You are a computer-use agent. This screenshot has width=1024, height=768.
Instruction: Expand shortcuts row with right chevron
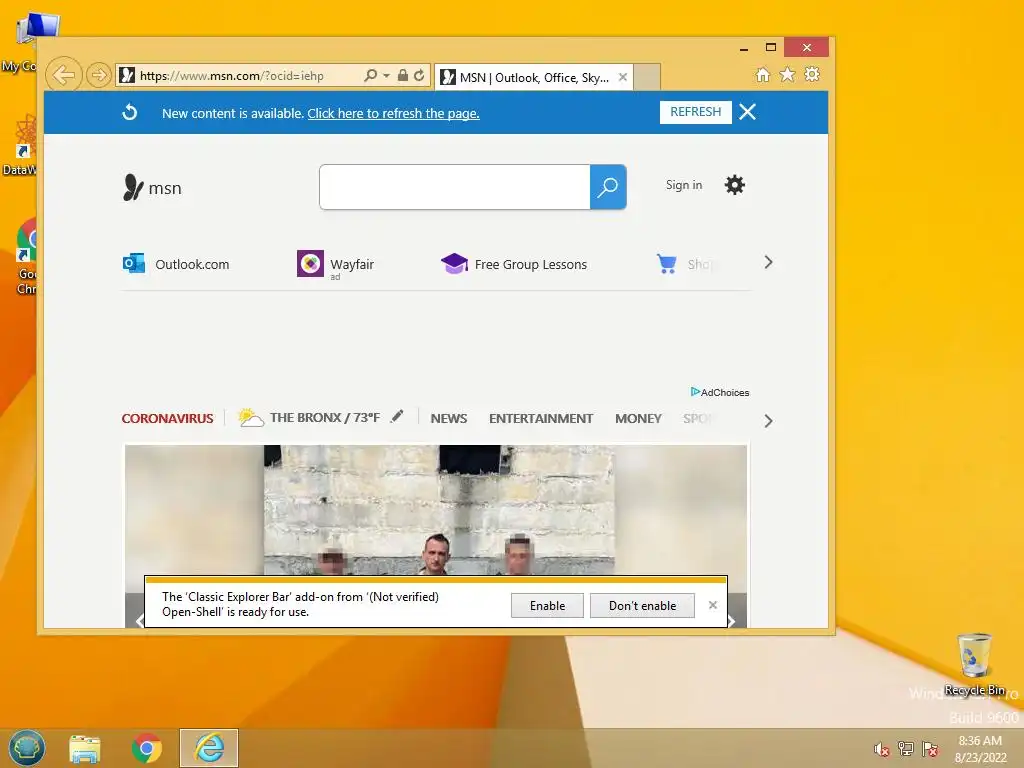click(x=769, y=263)
